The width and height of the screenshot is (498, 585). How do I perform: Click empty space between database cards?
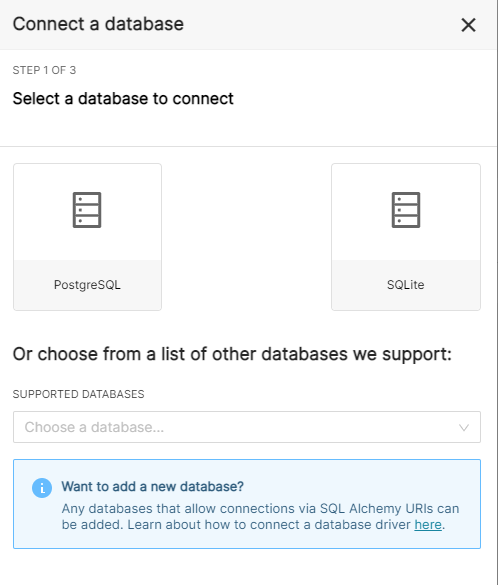tap(246, 237)
